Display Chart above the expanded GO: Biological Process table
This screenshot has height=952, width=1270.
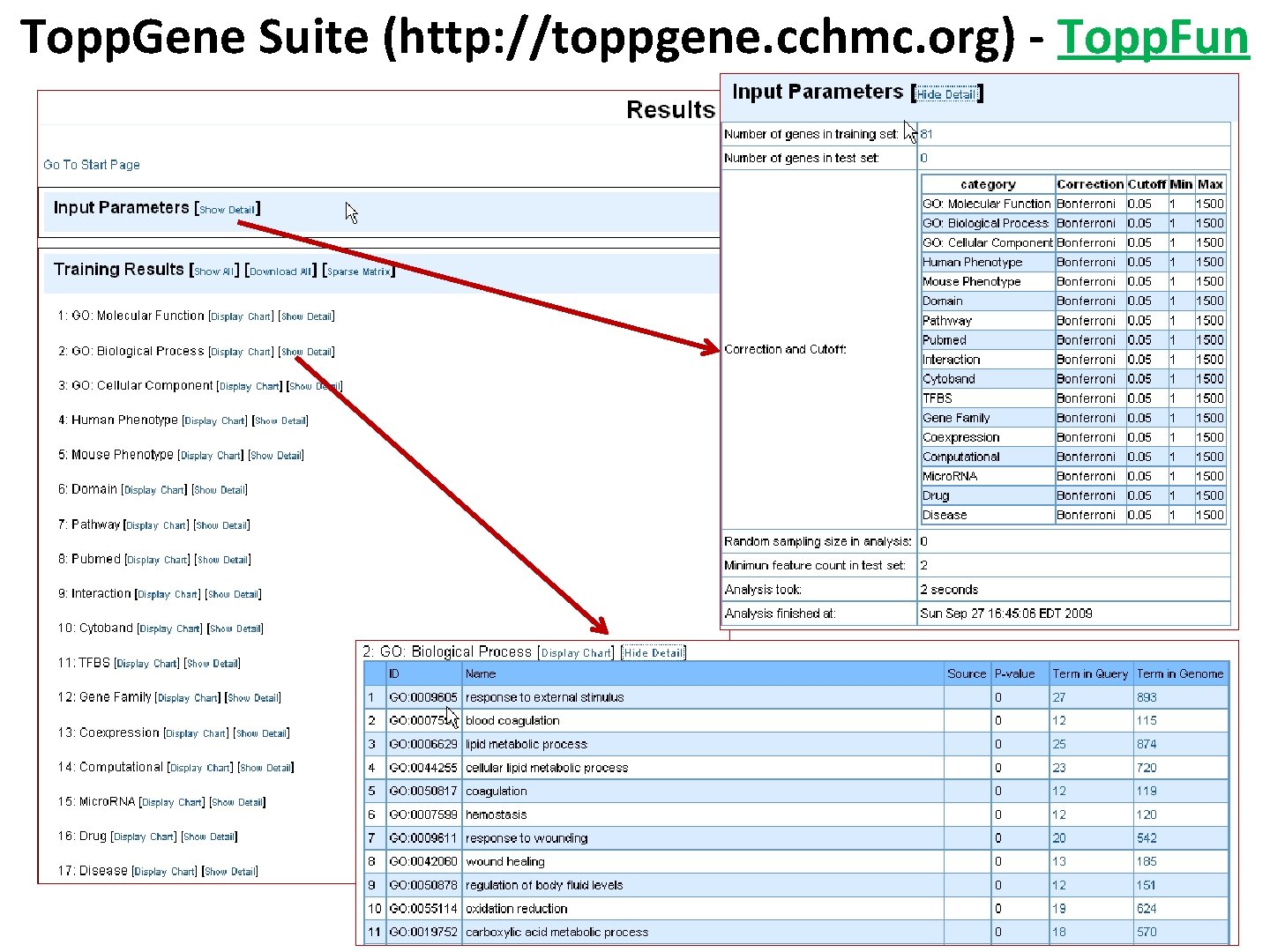click(x=576, y=653)
